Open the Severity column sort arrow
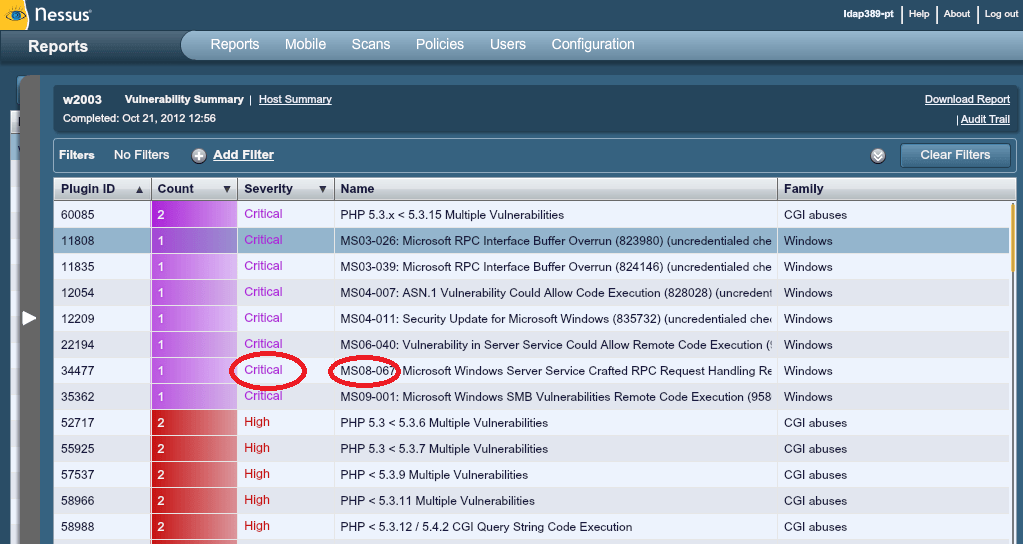Image resolution: width=1023 pixels, height=544 pixels. tap(322, 189)
